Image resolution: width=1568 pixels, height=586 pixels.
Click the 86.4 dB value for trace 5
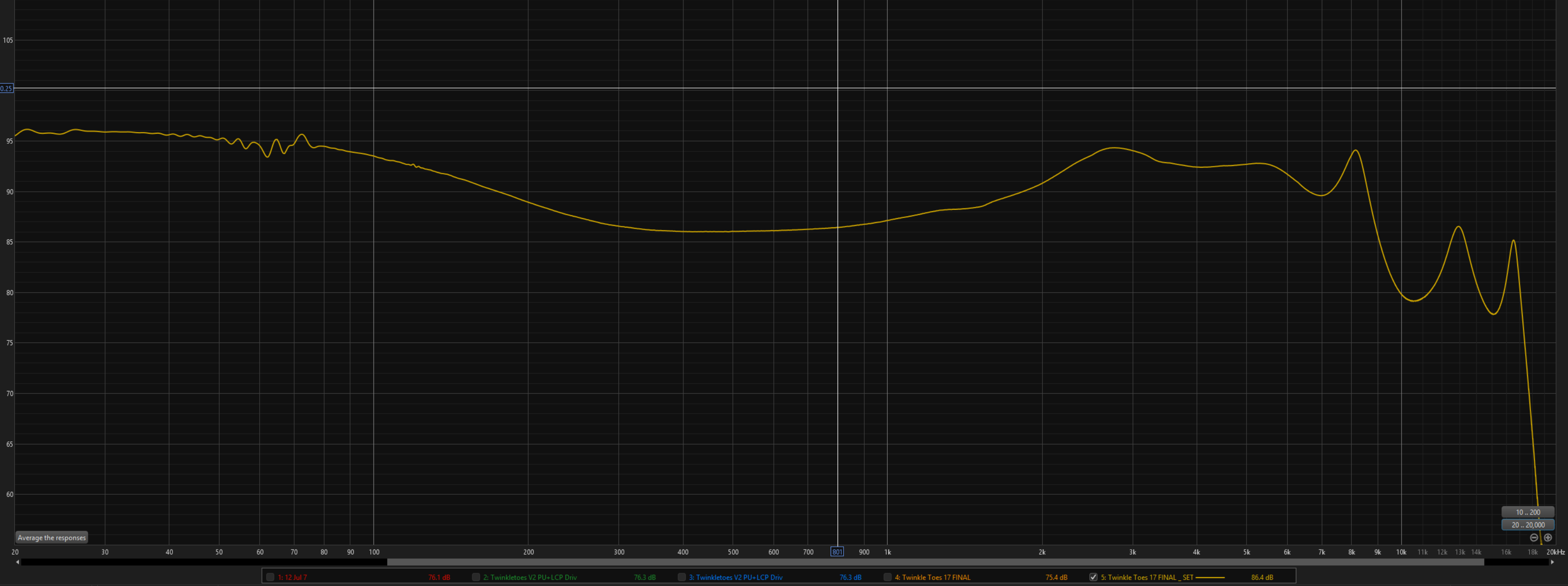(x=1262, y=578)
